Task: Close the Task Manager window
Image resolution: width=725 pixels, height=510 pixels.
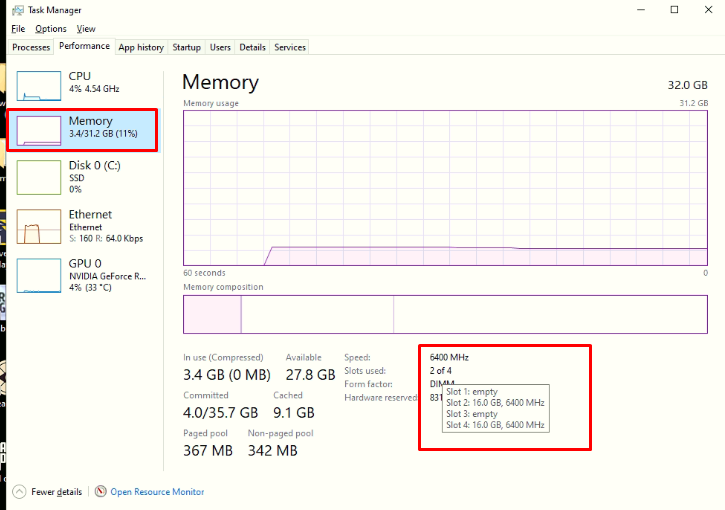Action: 708,10
